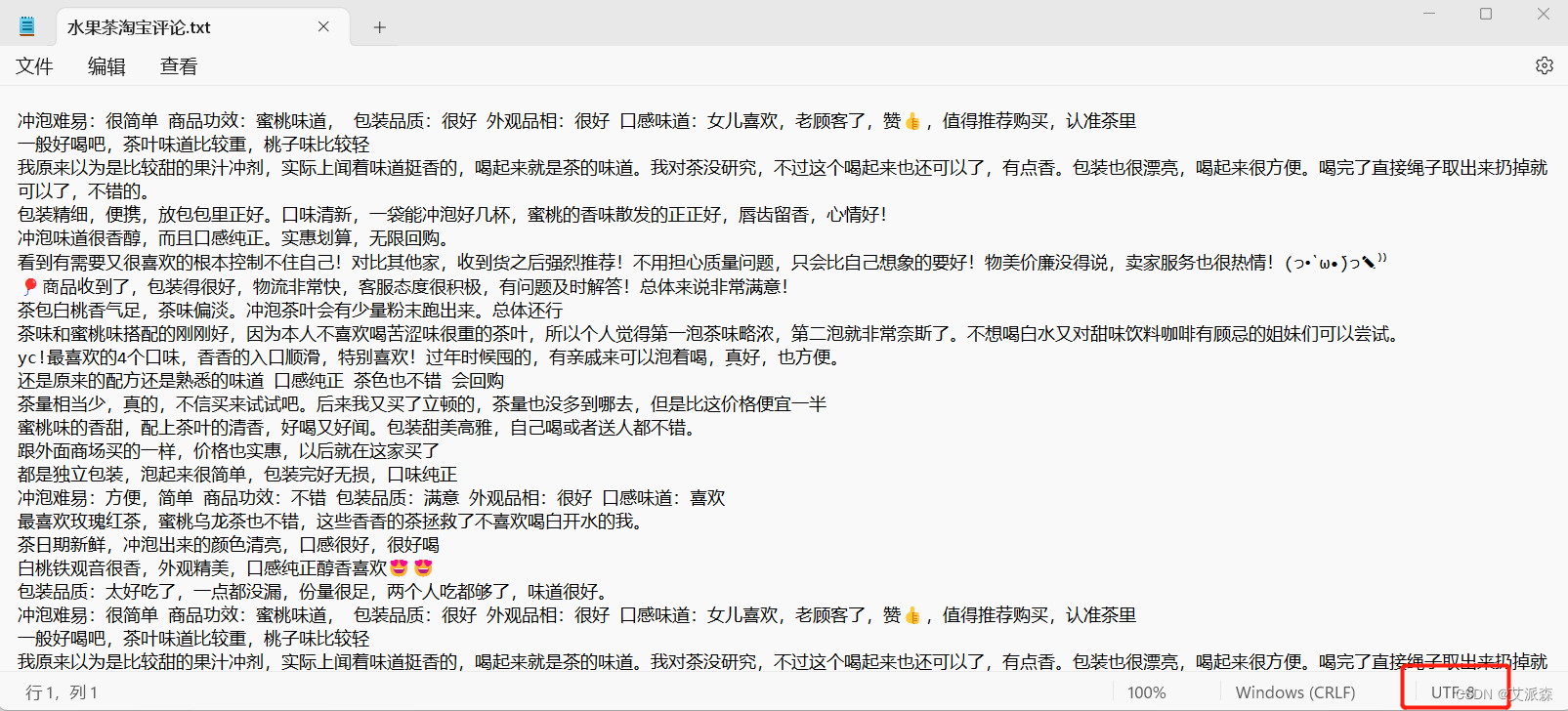Click the line starting 茶日期新鲜

coord(229,544)
